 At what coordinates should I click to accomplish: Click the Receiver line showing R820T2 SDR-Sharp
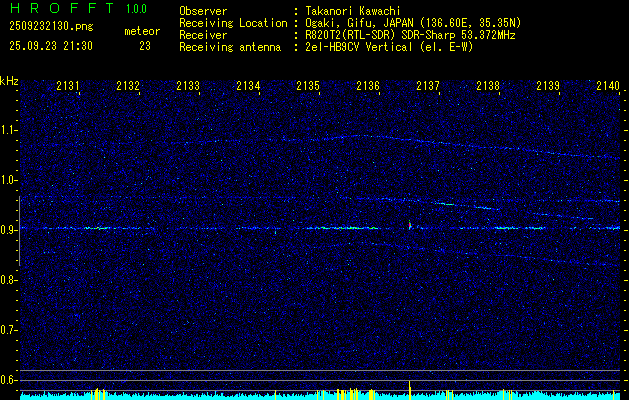pos(410,35)
